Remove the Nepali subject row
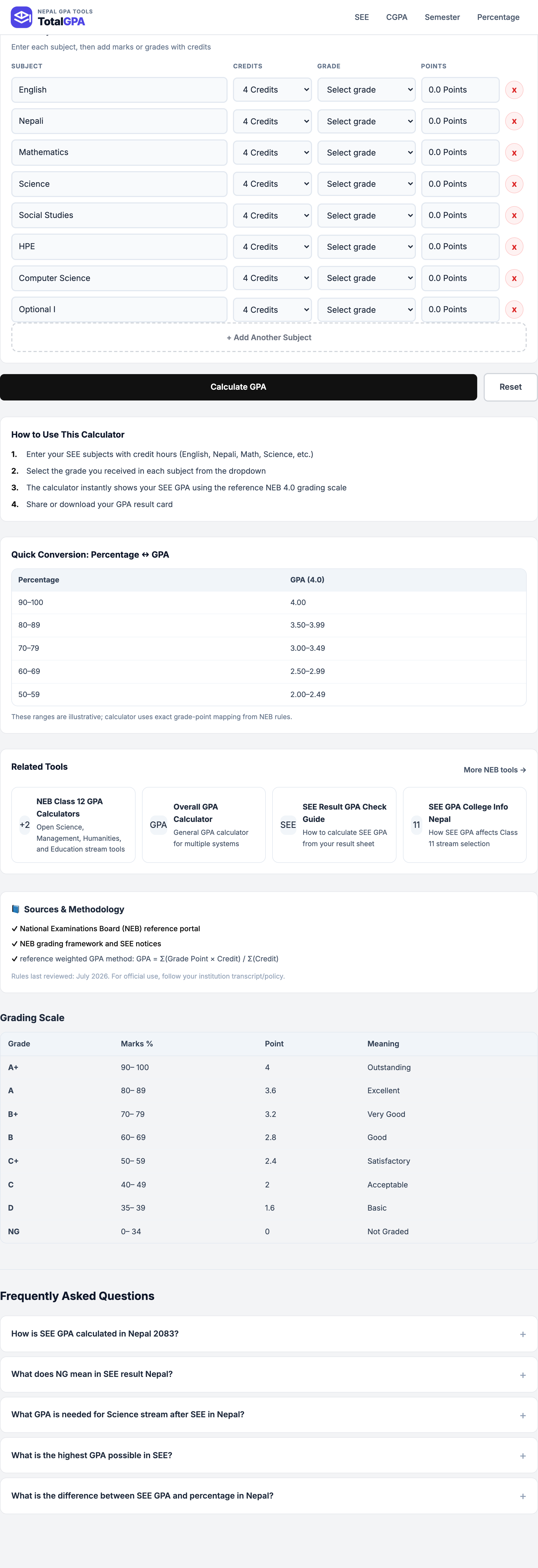Viewport: 538px width, 1568px height. point(514,121)
